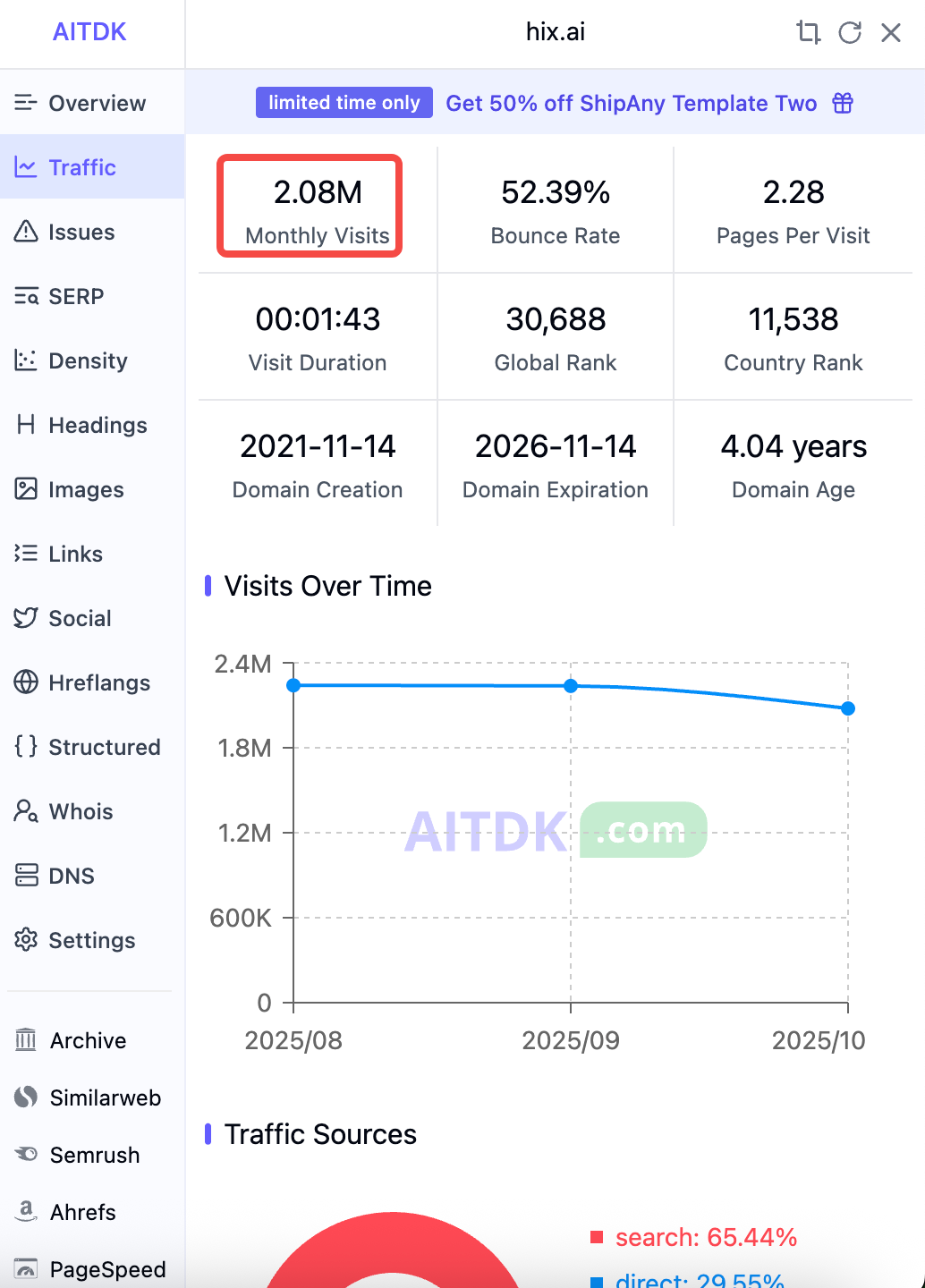Open the Semrush external link
This screenshot has width=925, height=1288.
[95, 1155]
